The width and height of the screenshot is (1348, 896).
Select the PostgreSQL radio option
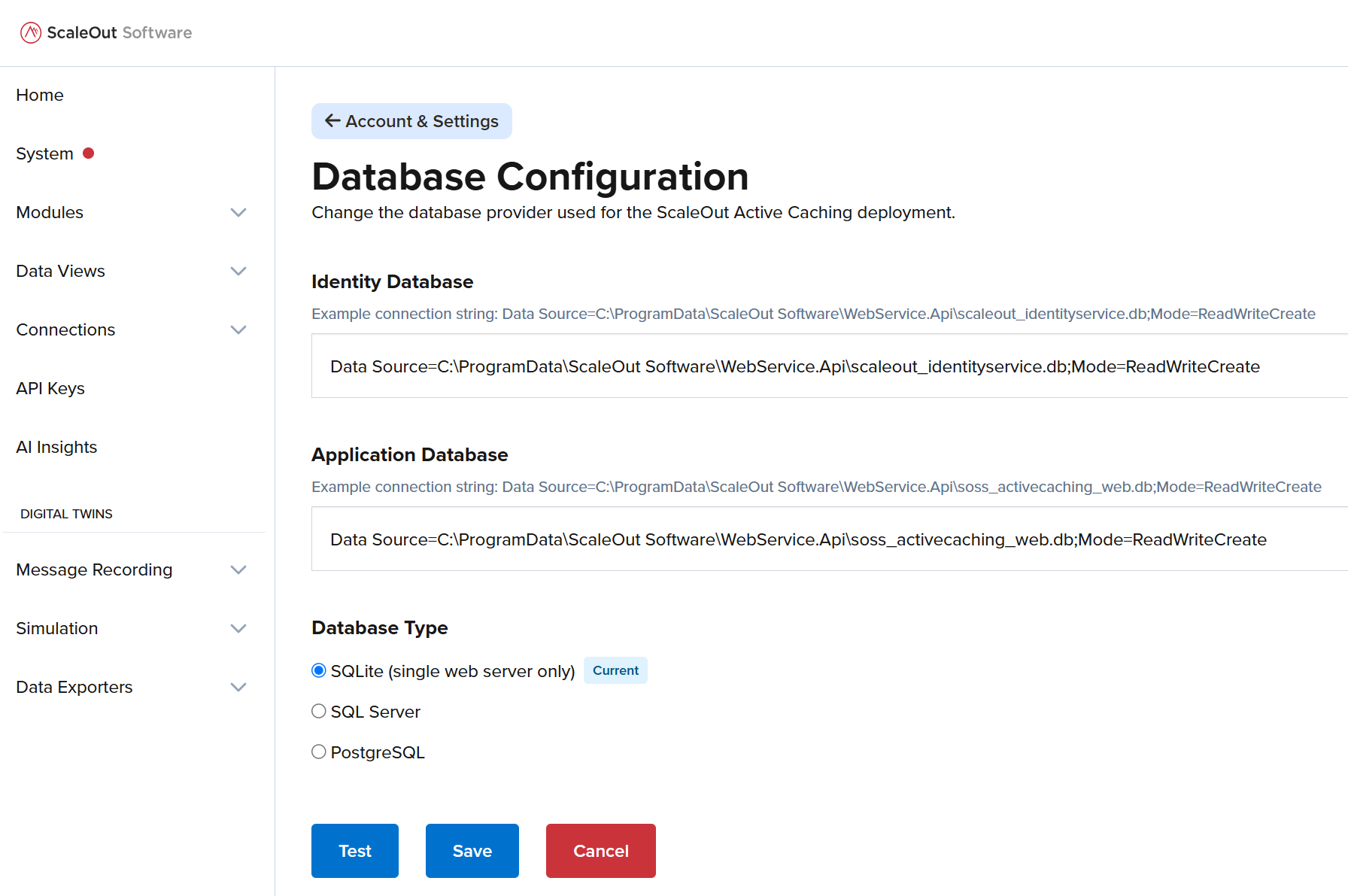319,752
